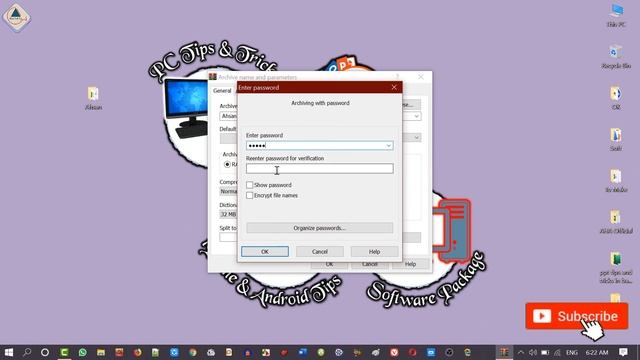Click Organize passwords button
This screenshot has width=640, height=360.
320,228
